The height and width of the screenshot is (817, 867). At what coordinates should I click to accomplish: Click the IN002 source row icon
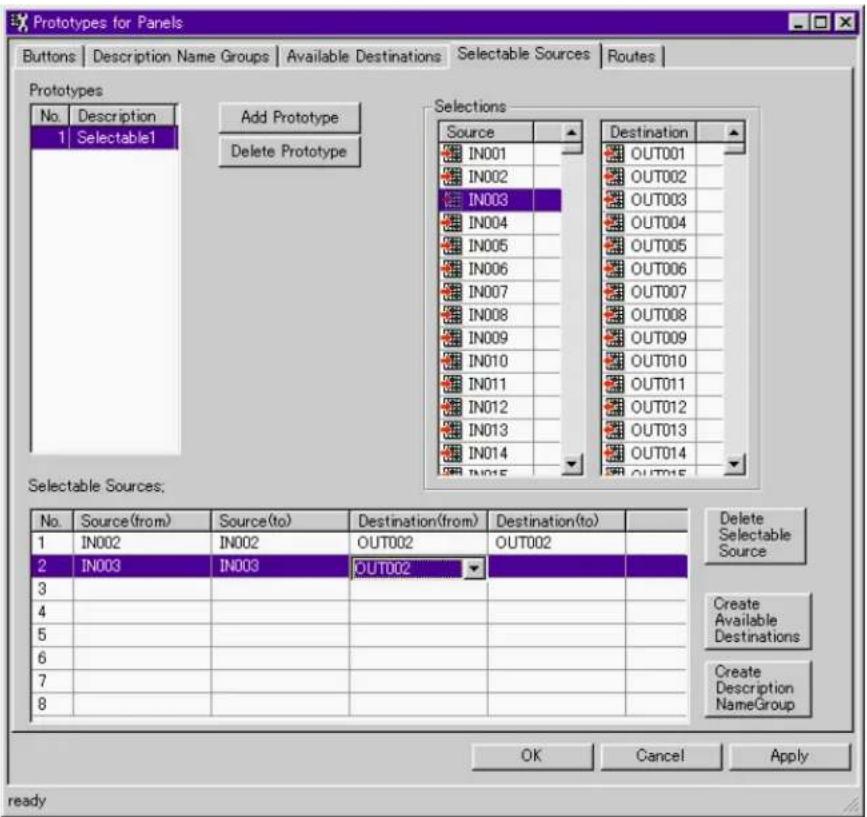452,177
